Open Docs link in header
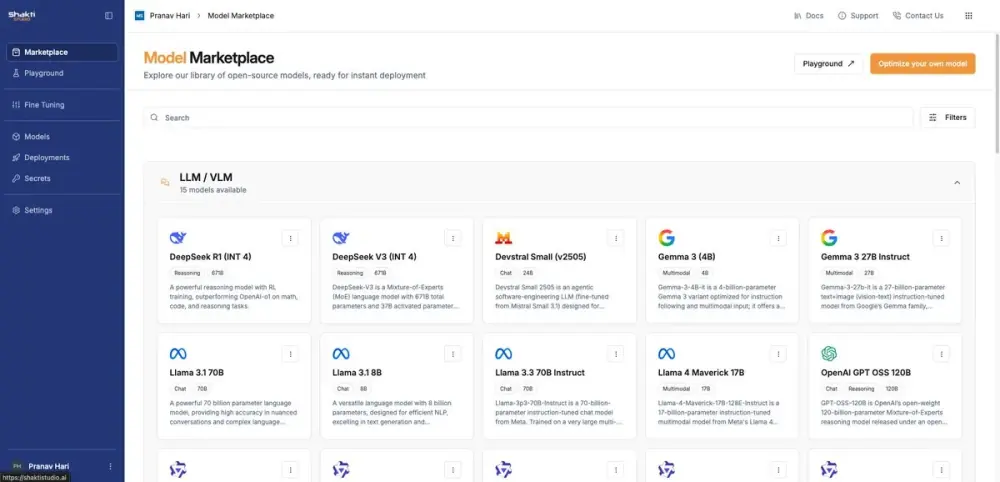 [x=809, y=16]
